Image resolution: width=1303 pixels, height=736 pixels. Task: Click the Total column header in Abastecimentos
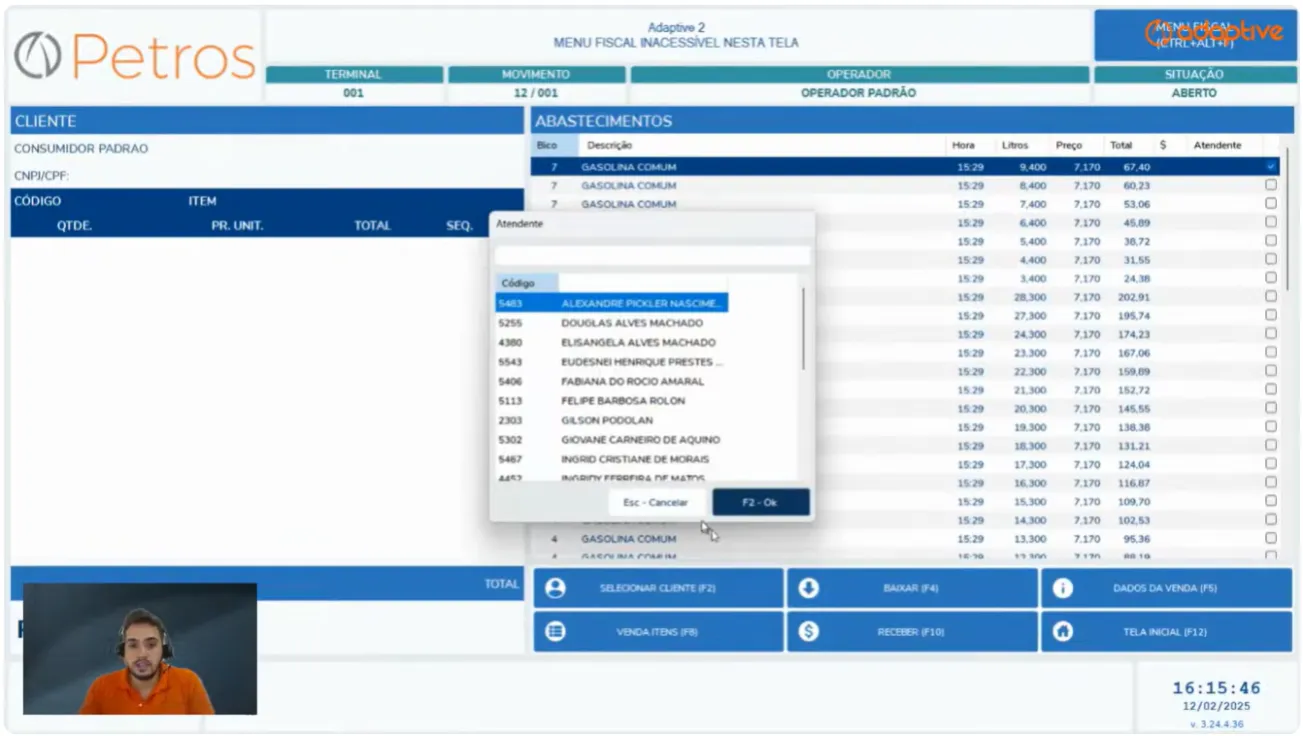[x=1129, y=145]
